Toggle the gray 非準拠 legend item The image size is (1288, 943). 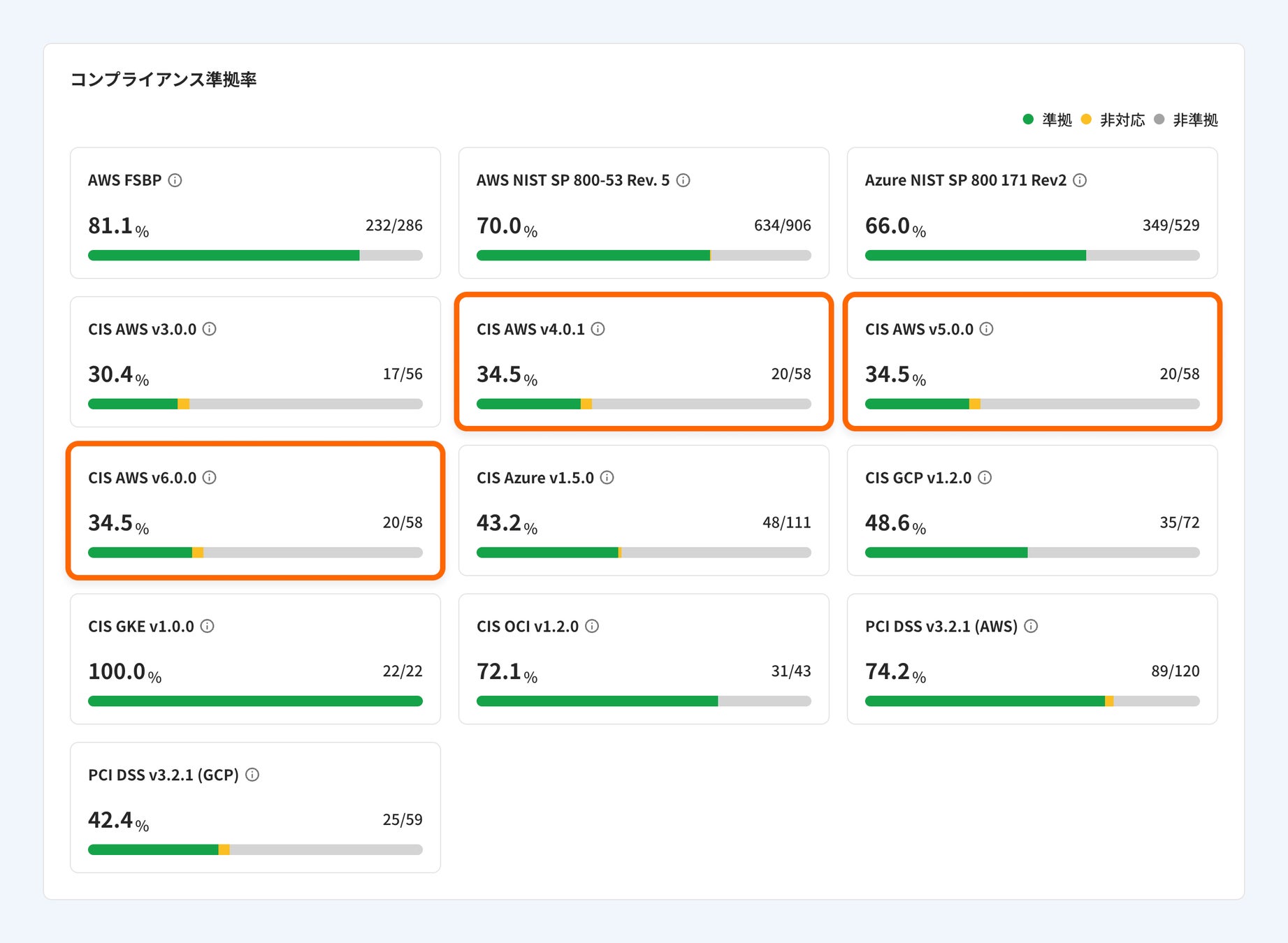pos(1186,120)
